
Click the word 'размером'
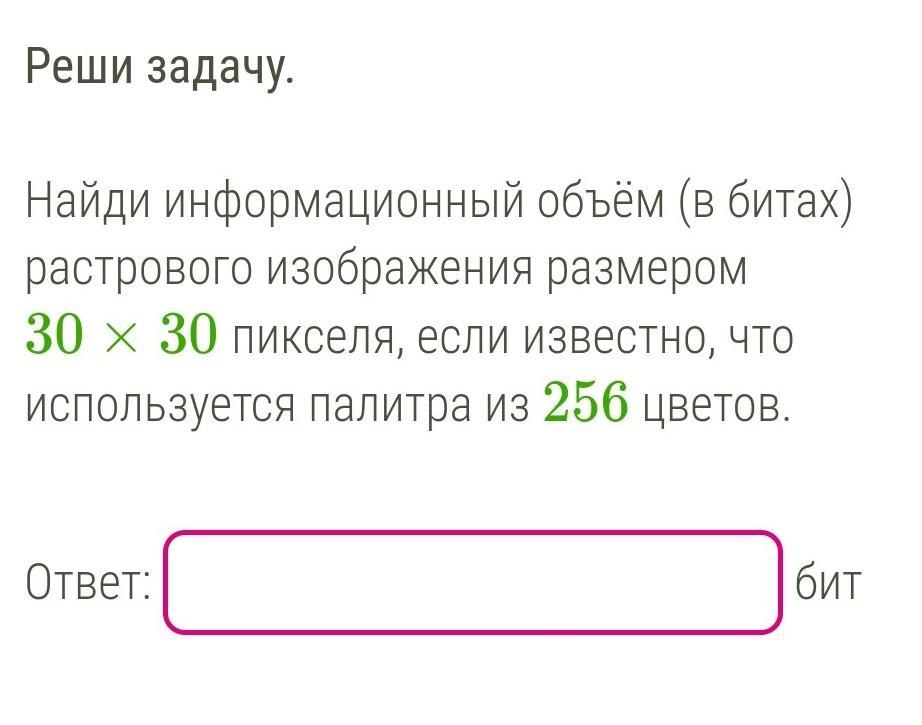point(648,270)
